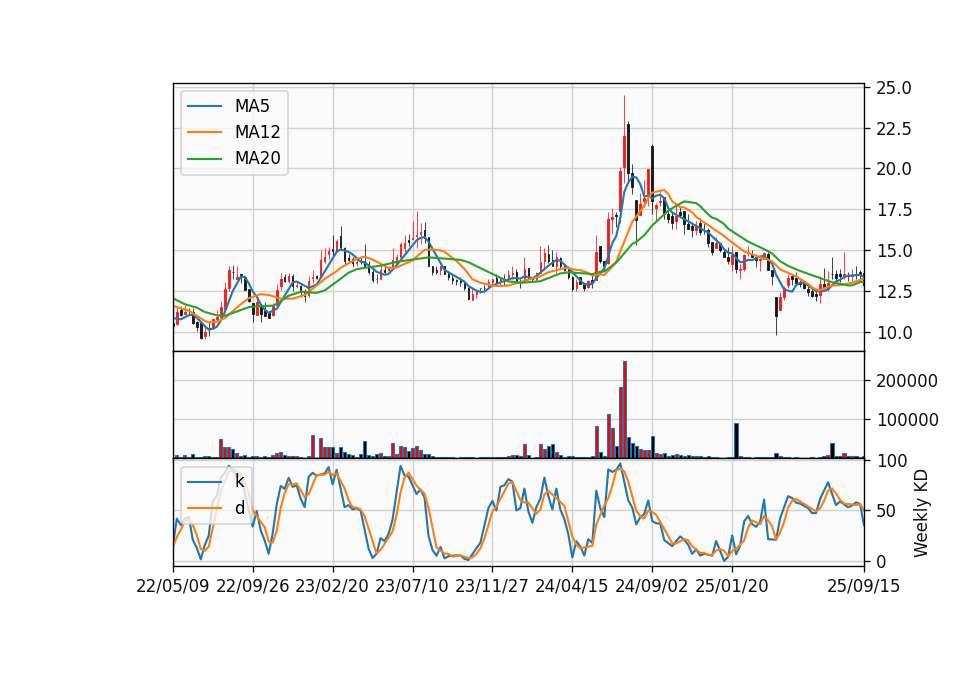Click the 25/01/20 date tick label
Viewport: 960px width, 690px height.
732,586
